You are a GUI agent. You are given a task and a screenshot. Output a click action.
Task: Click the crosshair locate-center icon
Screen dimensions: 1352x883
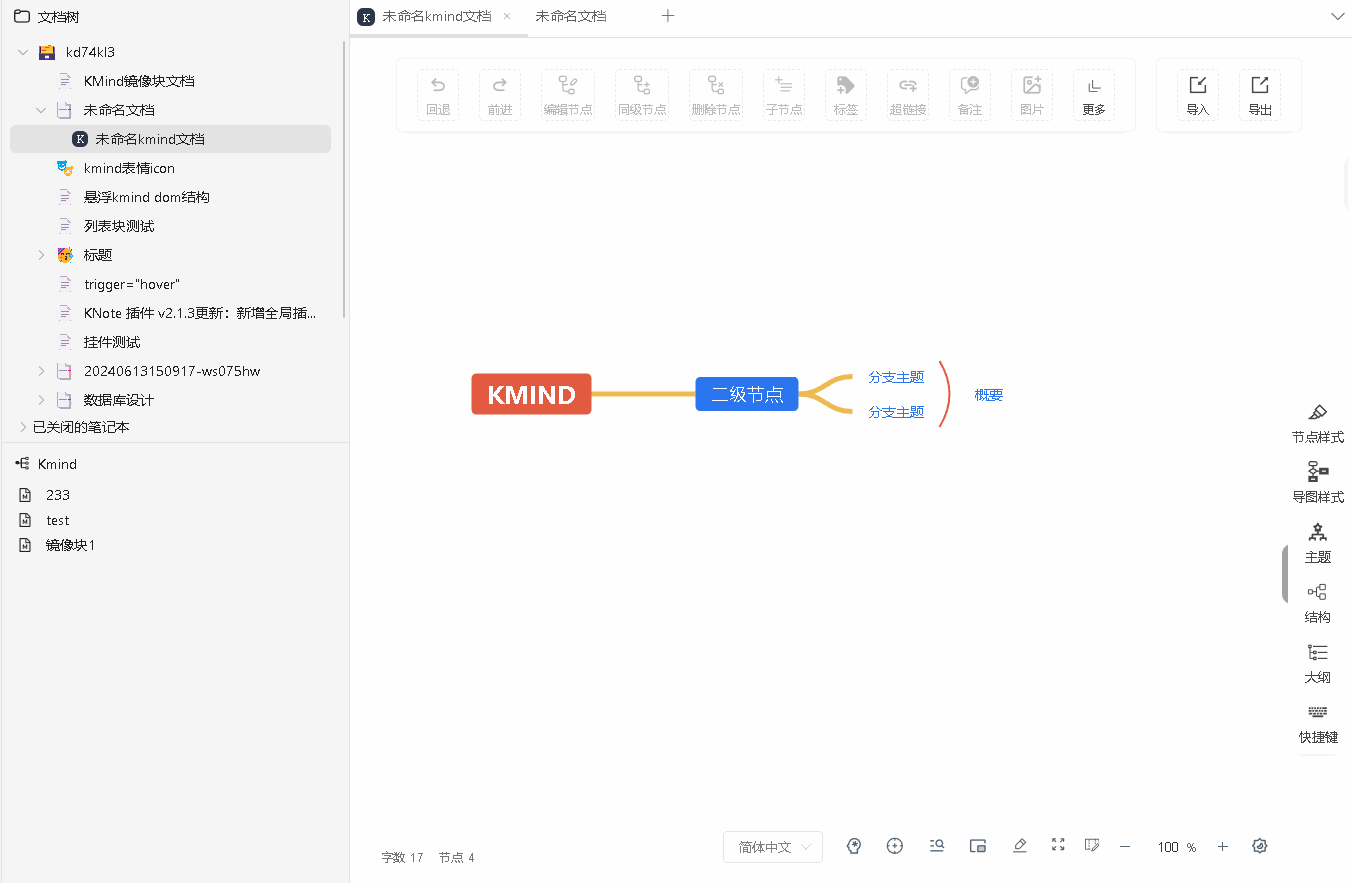point(895,846)
